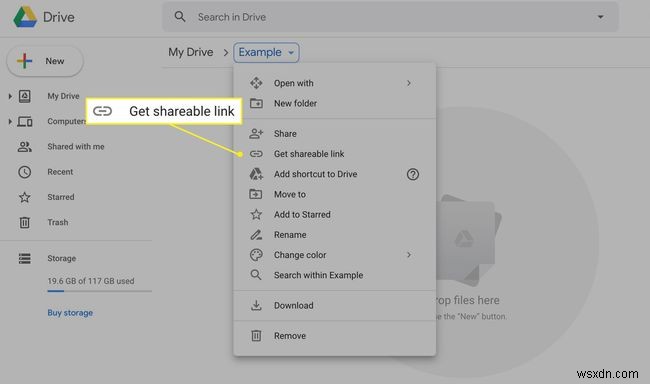The image size is (650, 384).
Task: Open Recent files list
Action: coord(60,172)
